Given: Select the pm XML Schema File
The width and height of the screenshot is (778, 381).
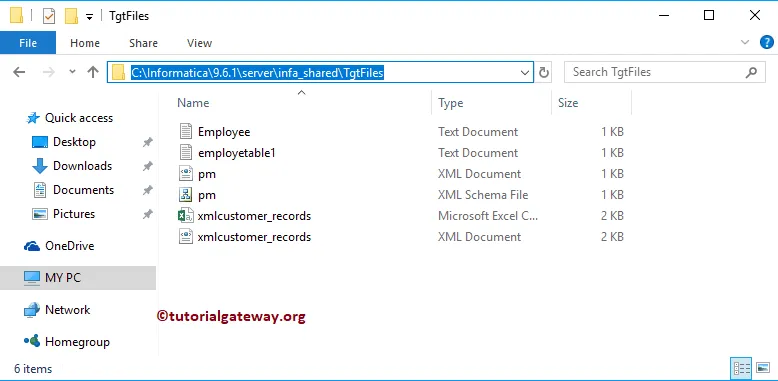Looking at the screenshot, I should pos(206,195).
